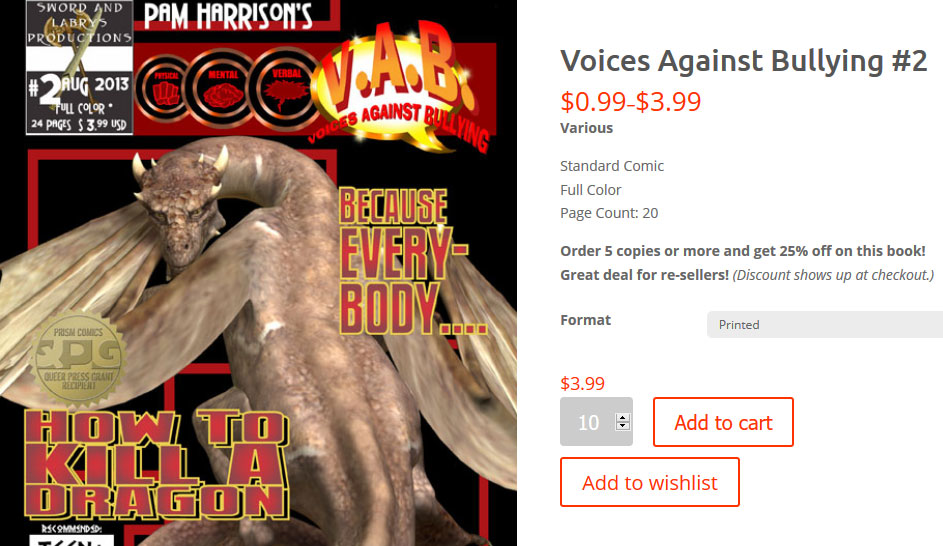Viewport: 943px width, 546px height.
Task: Click the Physical fist icon on cover
Action: (167, 90)
